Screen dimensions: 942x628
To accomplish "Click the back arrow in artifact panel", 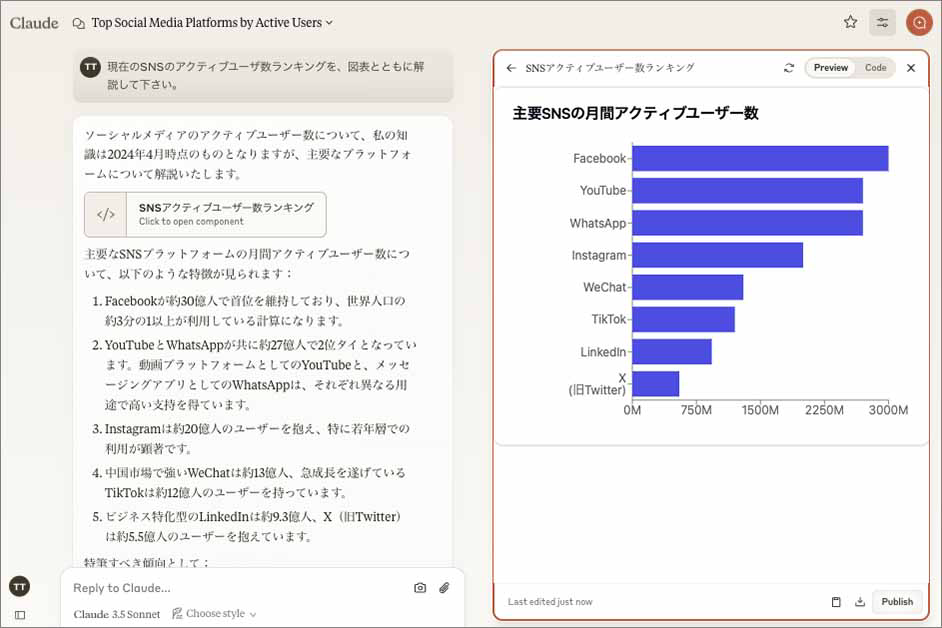I will [x=511, y=68].
